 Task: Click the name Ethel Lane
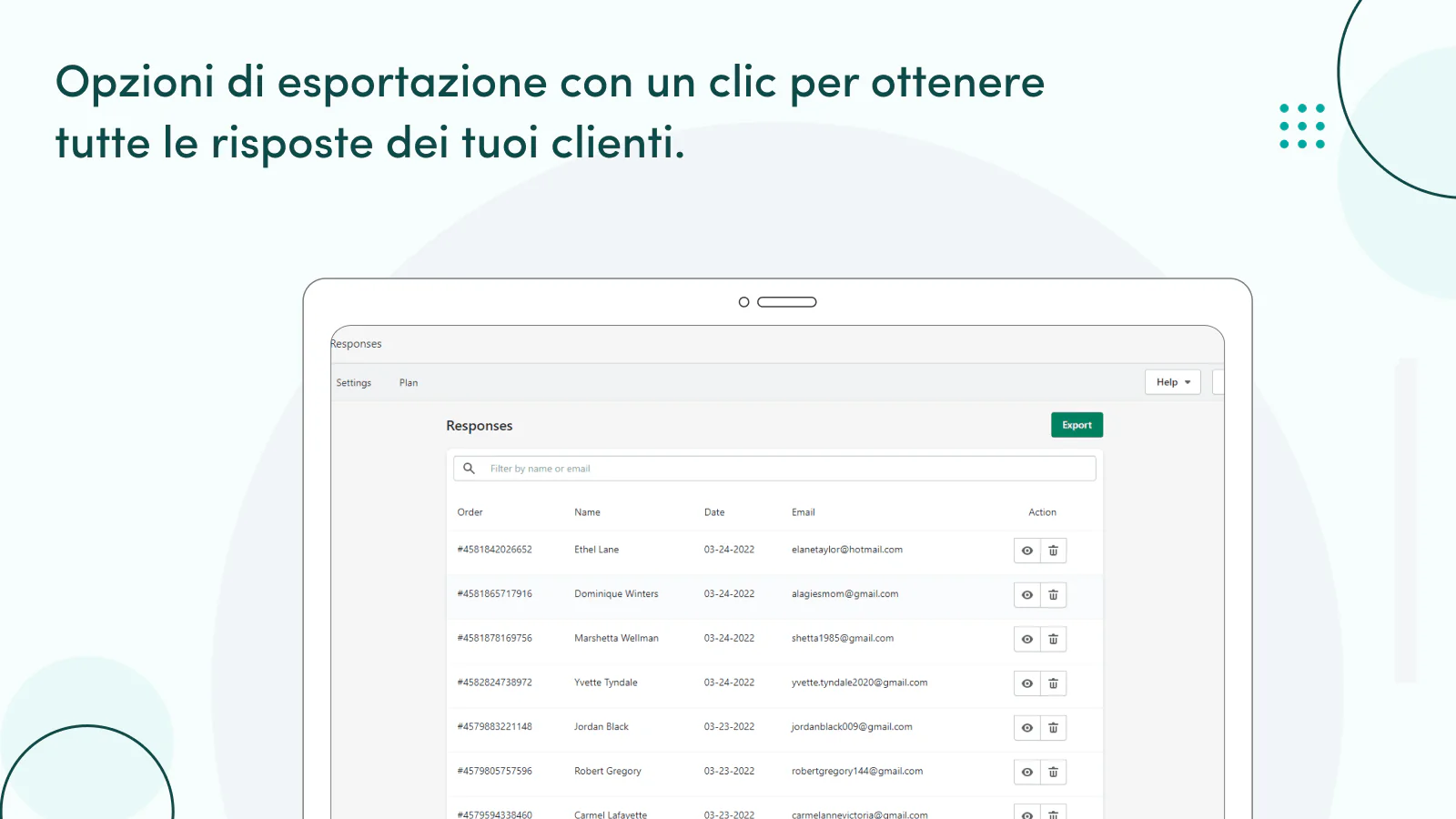596,550
